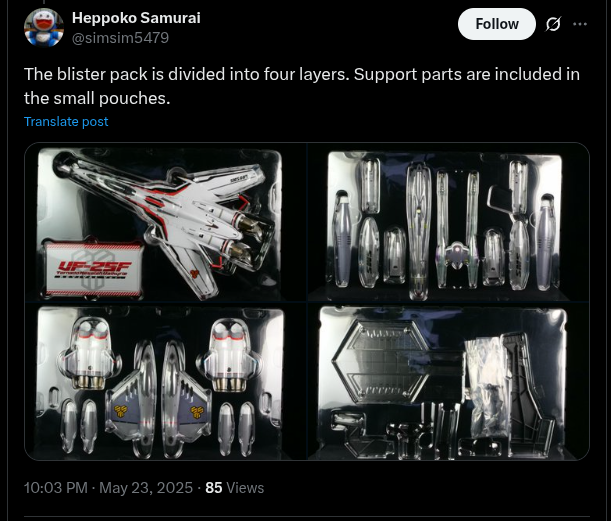Click the gunpod piece in second photo
The image size is (611, 521).
tap(418, 230)
